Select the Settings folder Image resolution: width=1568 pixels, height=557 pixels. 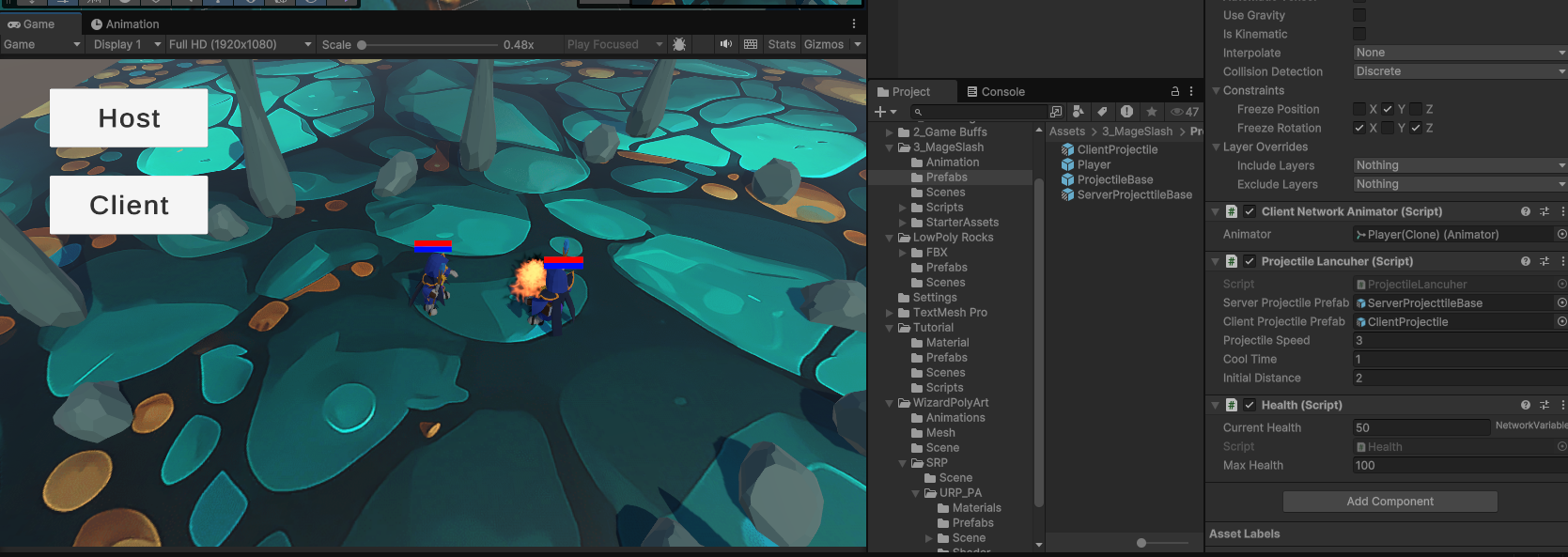934,298
